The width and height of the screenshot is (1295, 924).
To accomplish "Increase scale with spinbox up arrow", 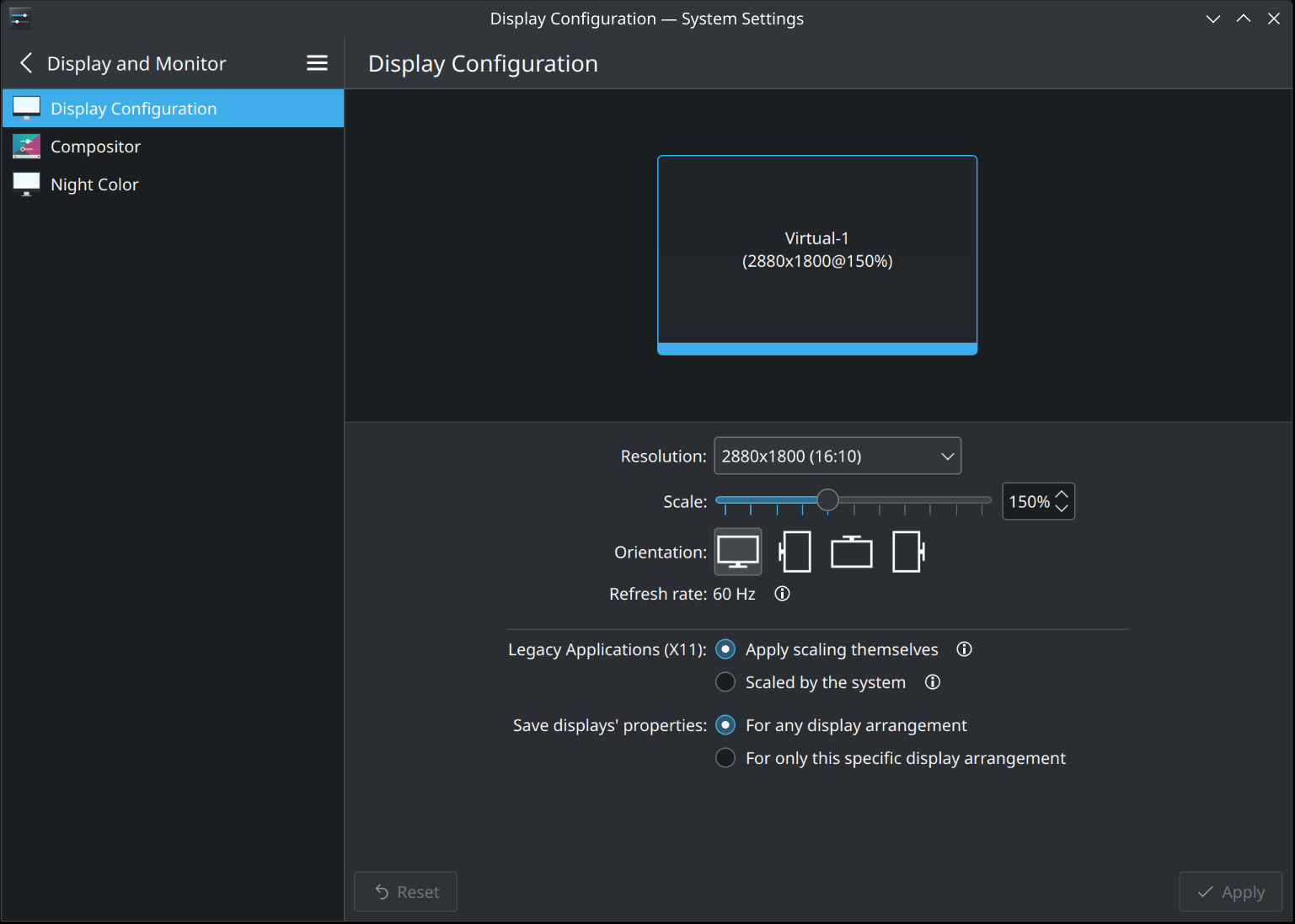I will coord(1062,494).
